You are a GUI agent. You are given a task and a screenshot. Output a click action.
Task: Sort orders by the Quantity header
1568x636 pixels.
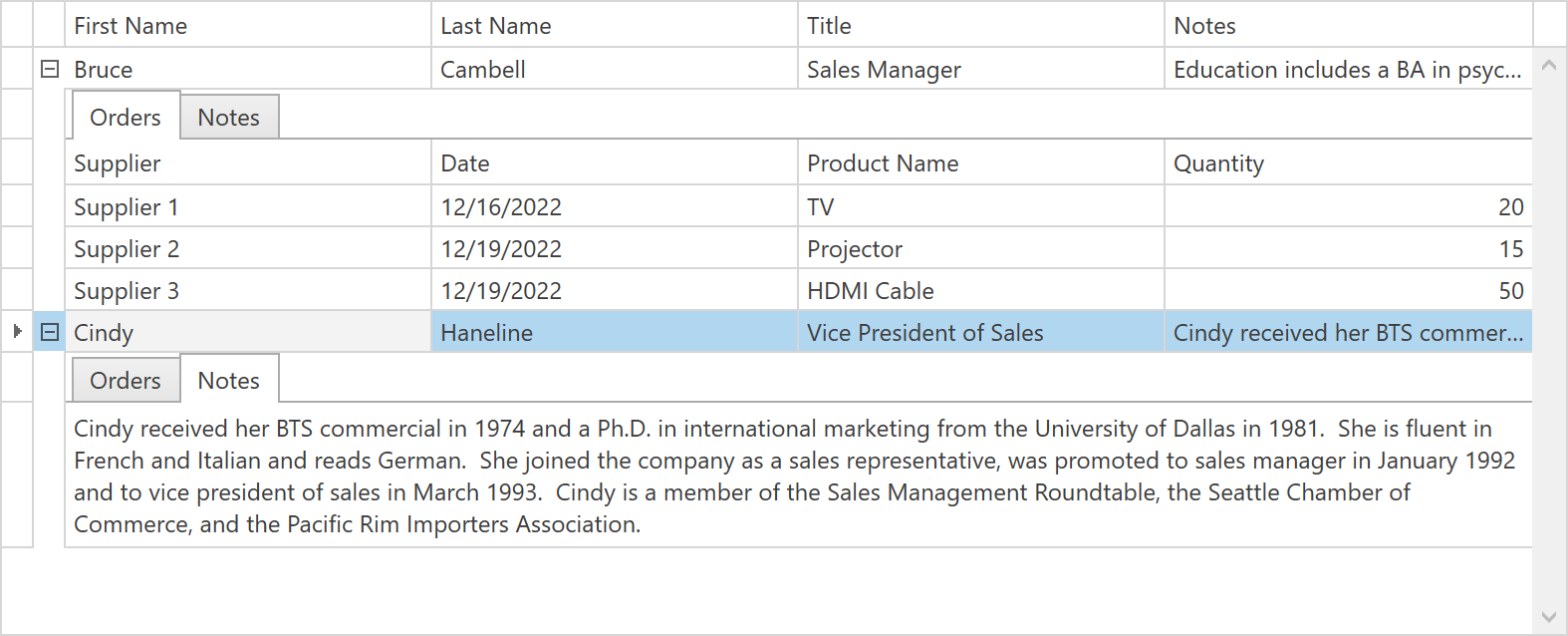[x=1347, y=163]
